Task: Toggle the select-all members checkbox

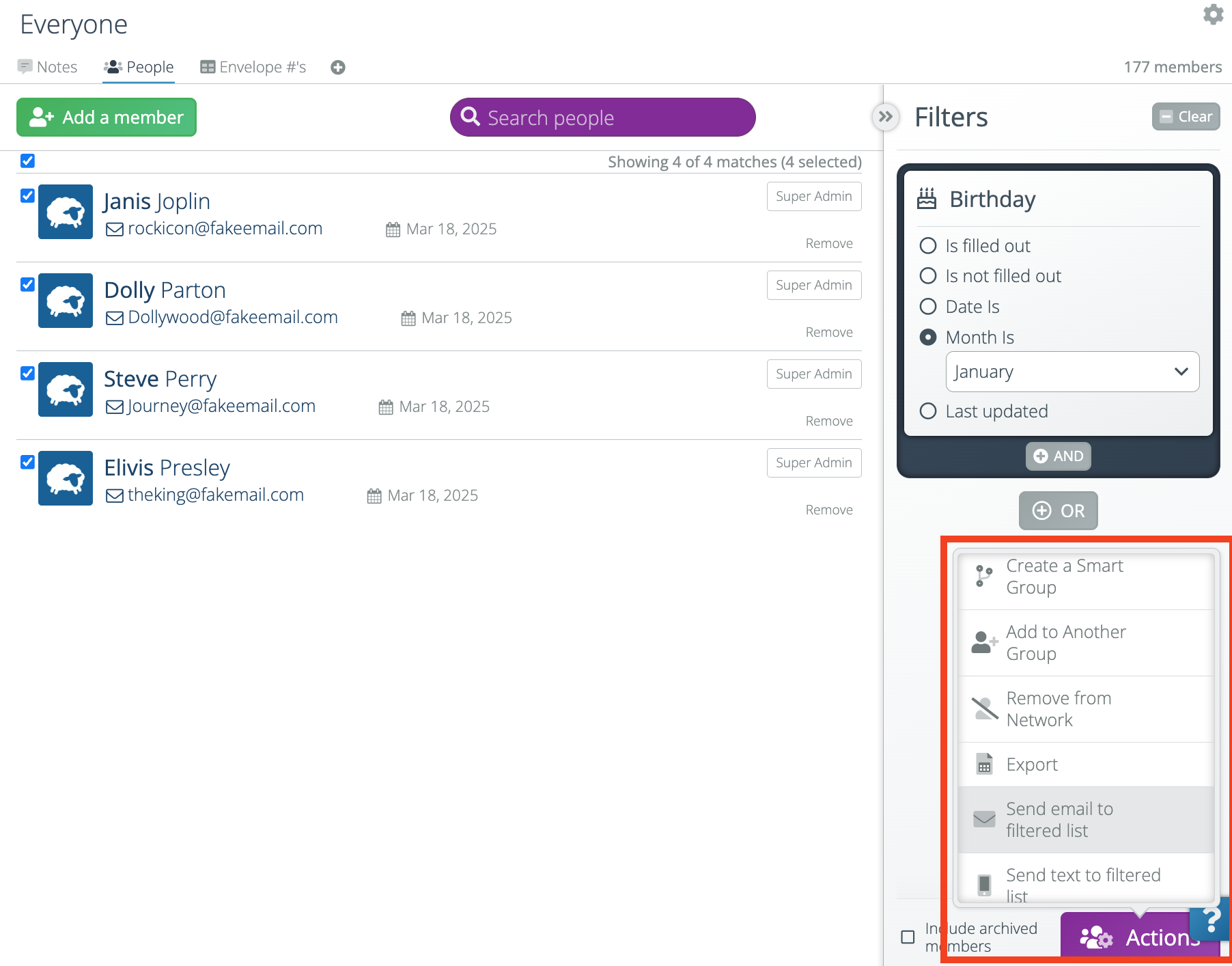Action: (27, 161)
